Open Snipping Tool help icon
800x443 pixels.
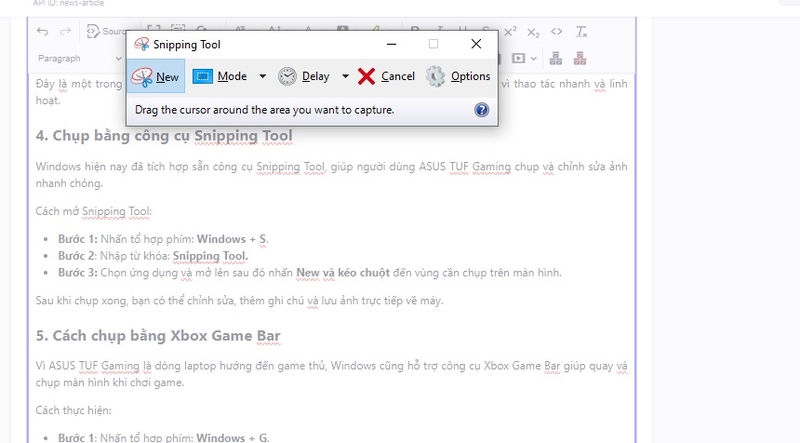coord(482,110)
